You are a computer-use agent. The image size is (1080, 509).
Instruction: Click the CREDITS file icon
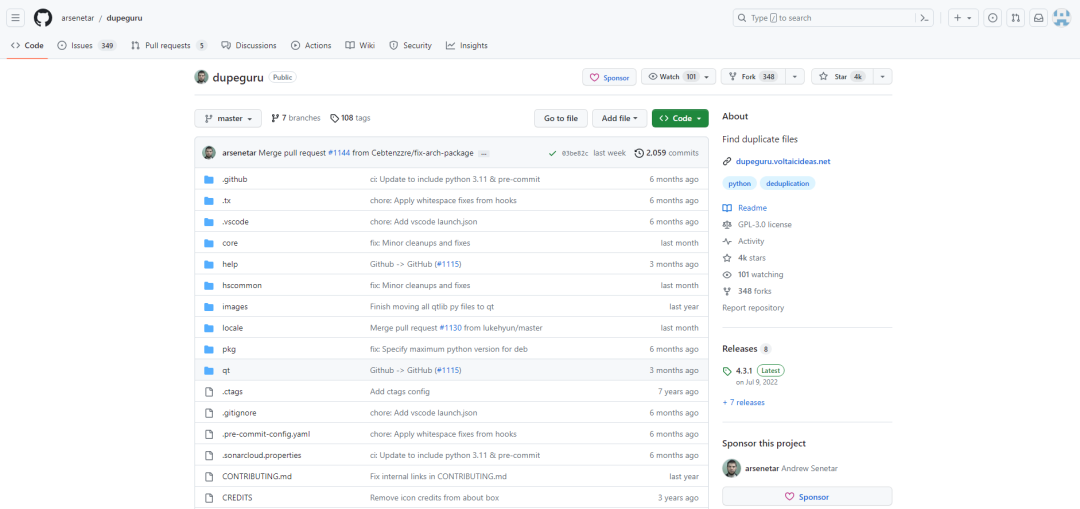point(209,498)
